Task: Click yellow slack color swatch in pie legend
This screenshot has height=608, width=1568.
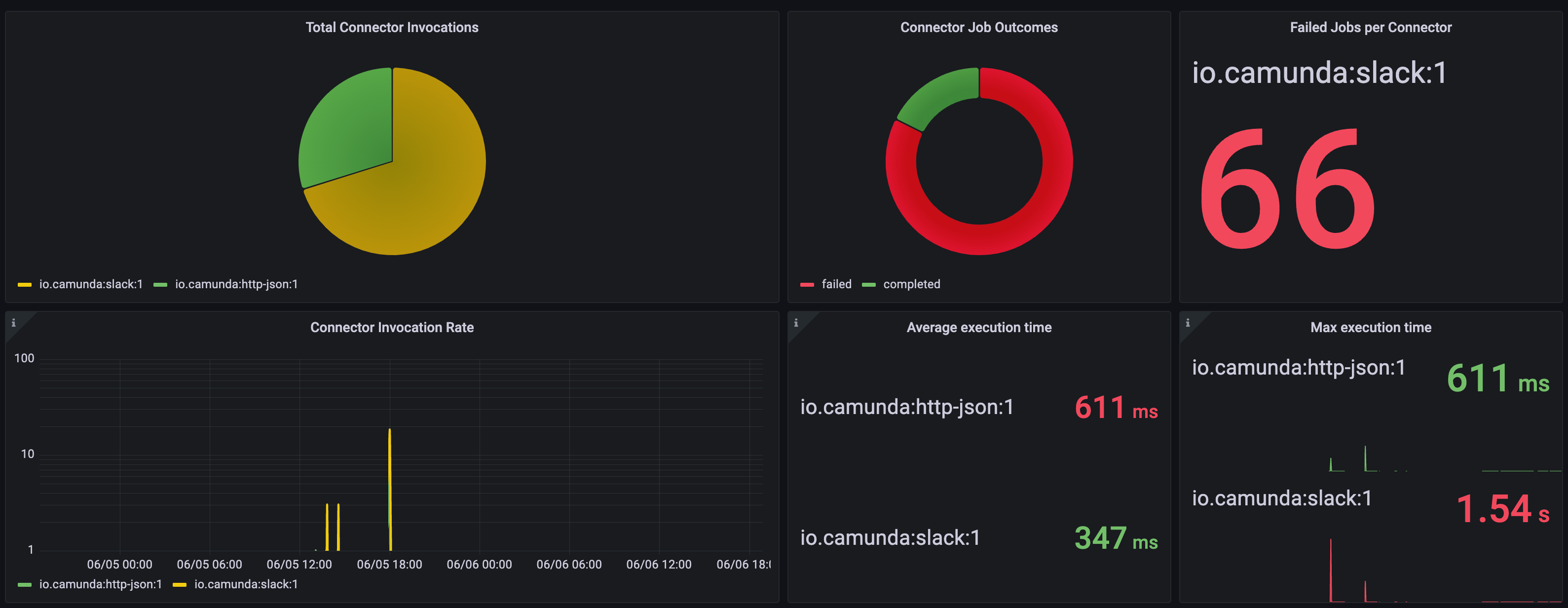Action: (25, 285)
